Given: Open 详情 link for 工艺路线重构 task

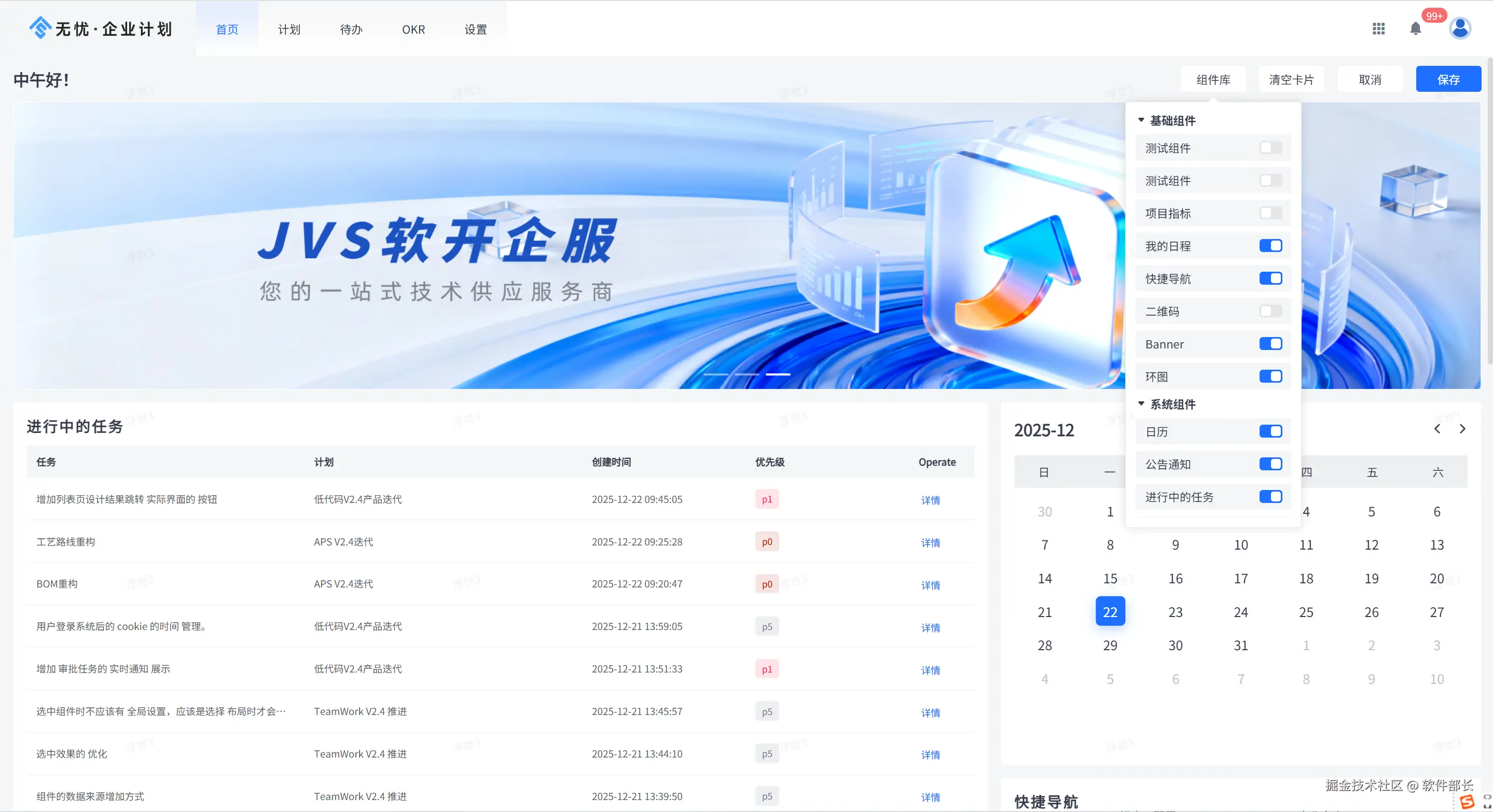Looking at the screenshot, I should click(930, 543).
